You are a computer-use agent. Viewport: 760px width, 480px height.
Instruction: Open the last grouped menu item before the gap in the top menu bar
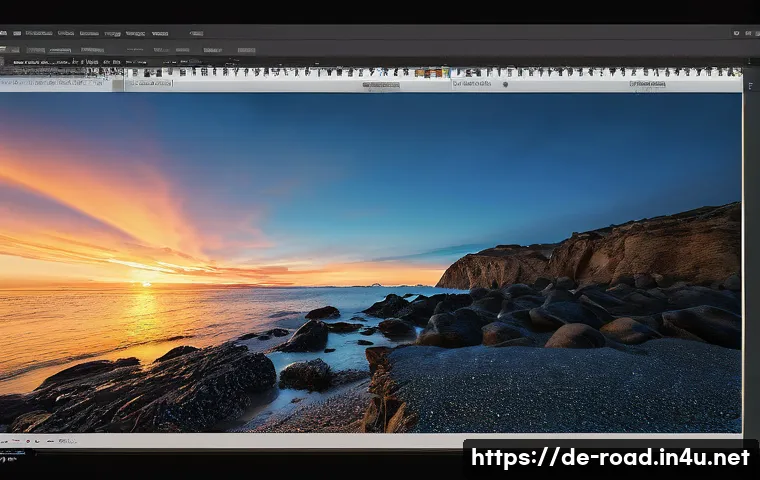pyautogui.click(x=160, y=33)
